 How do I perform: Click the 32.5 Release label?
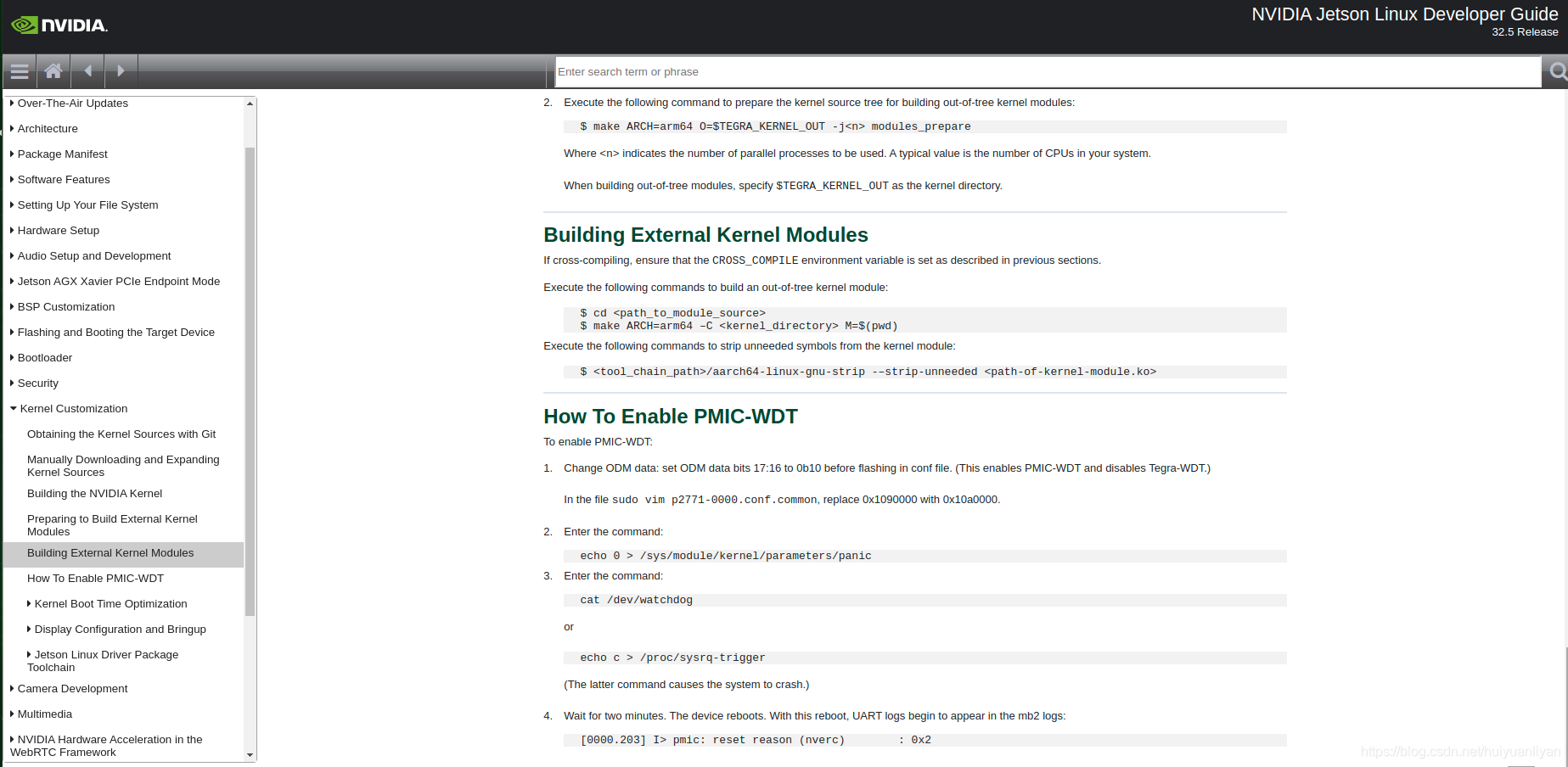pos(1525,32)
